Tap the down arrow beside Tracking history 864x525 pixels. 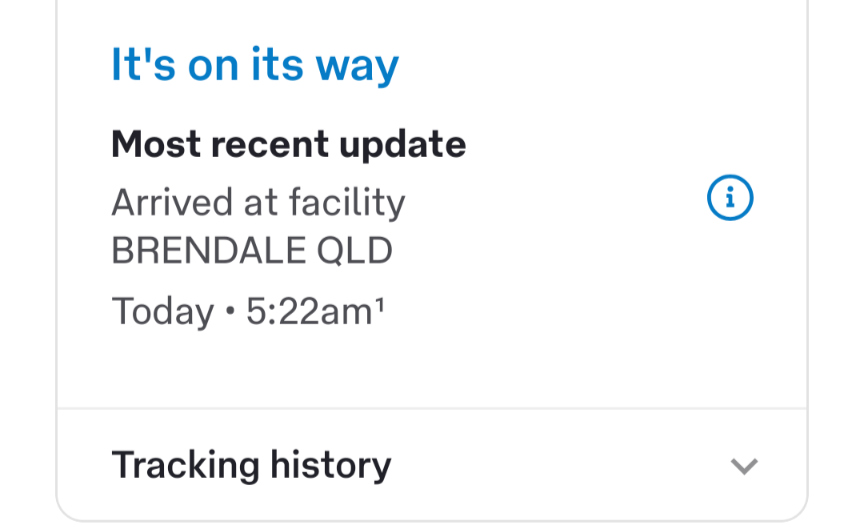click(744, 466)
